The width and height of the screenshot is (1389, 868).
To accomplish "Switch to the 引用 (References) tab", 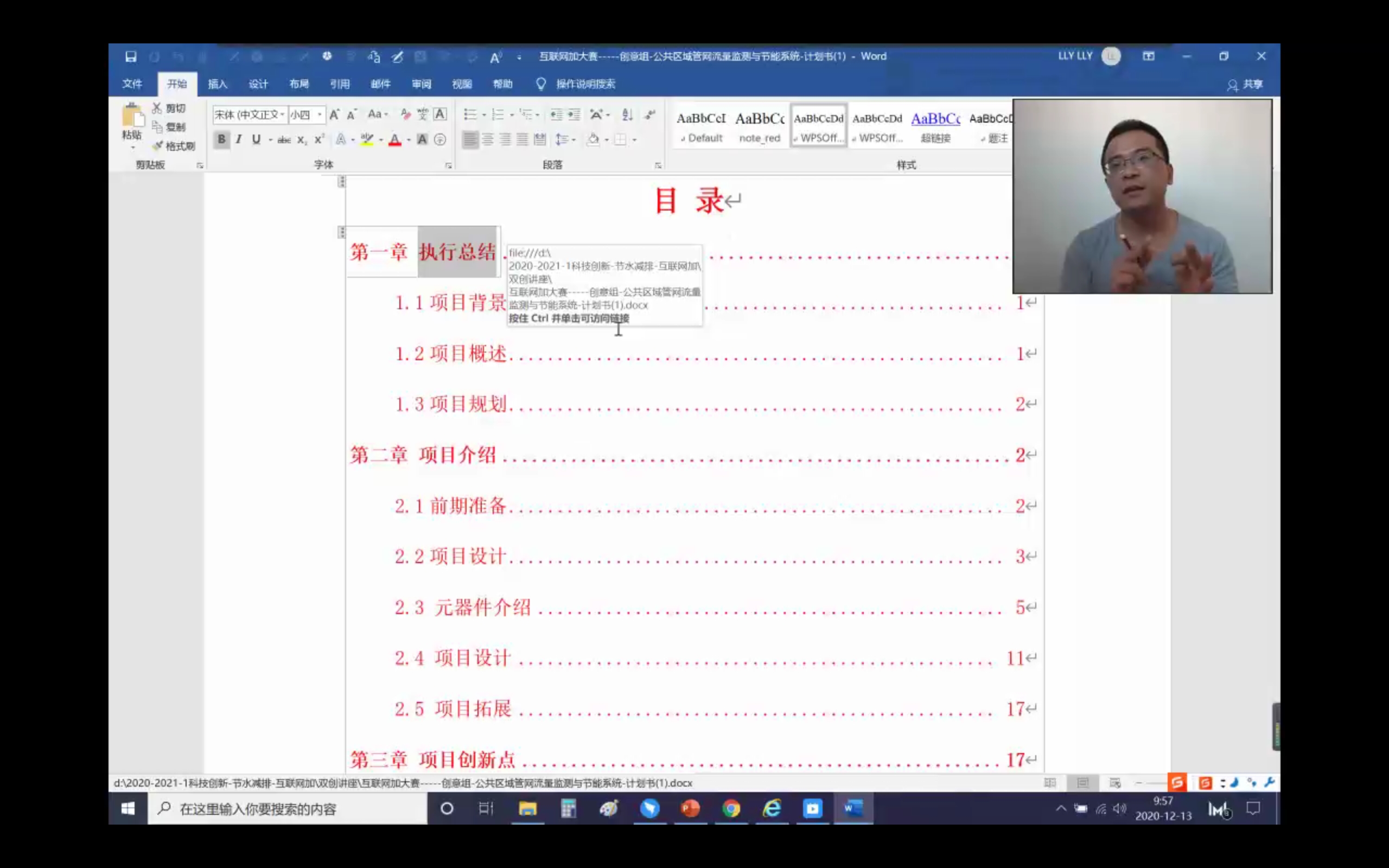I will click(x=340, y=84).
